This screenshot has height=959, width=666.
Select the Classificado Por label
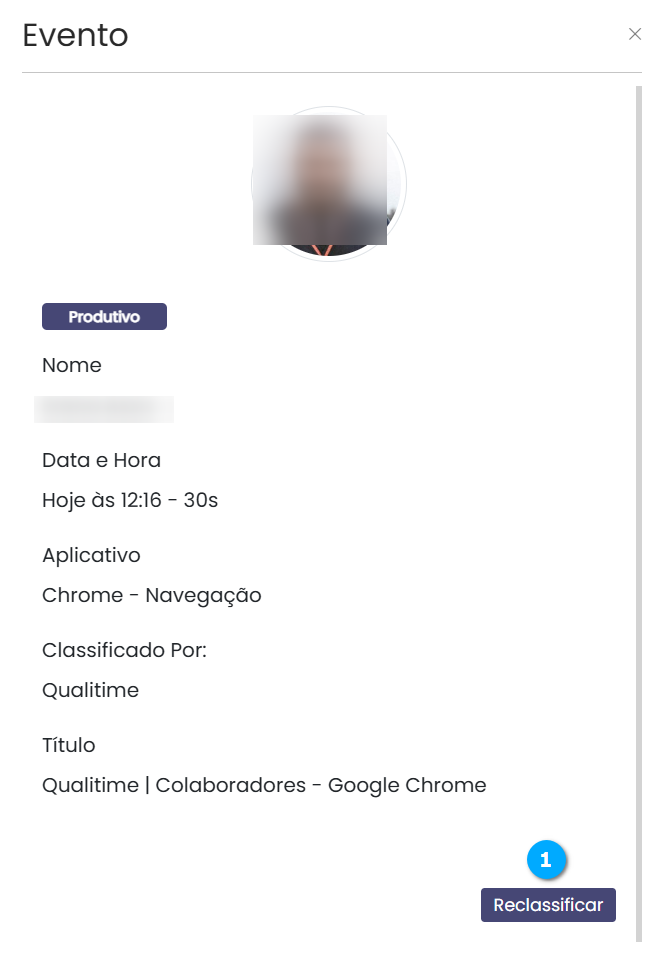point(124,651)
